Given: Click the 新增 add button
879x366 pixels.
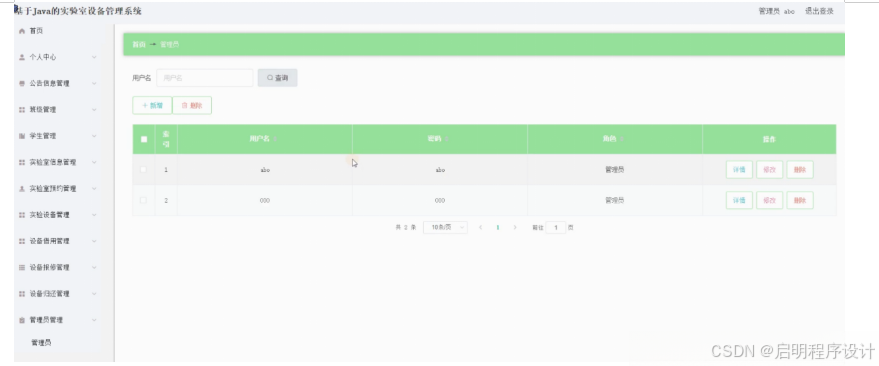Looking at the screenshot, I should click(152, 105).
